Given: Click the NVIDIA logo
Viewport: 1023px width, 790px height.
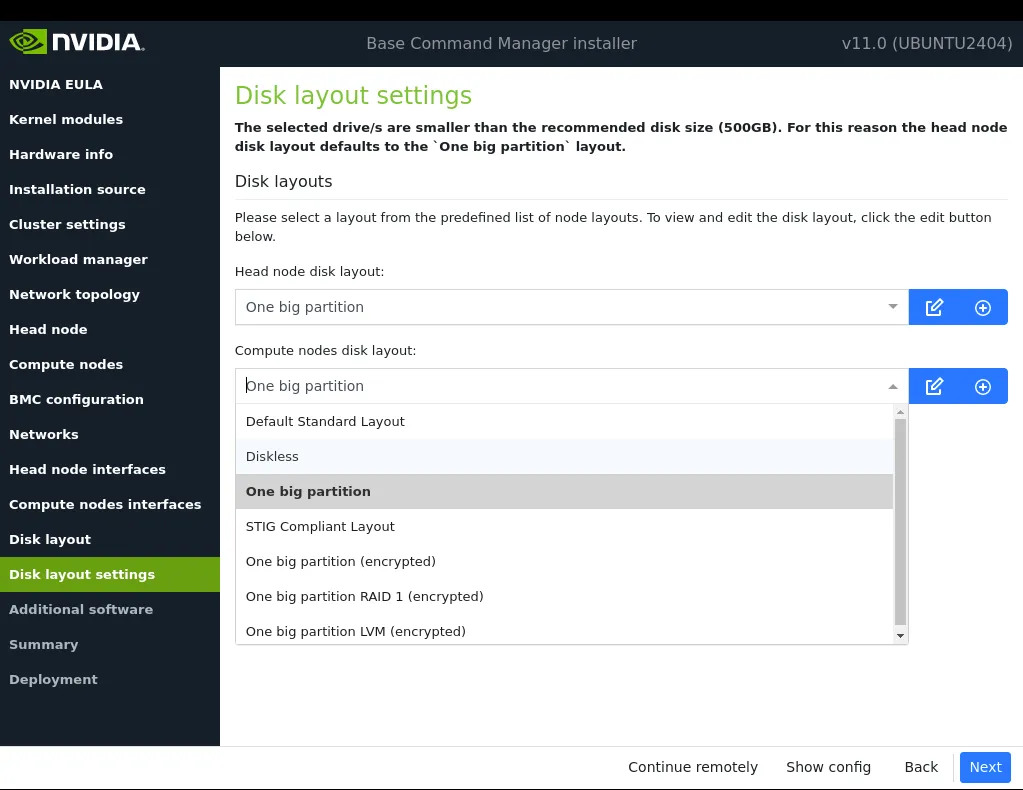Looking at the screenshot, I should tap(77, 42).
